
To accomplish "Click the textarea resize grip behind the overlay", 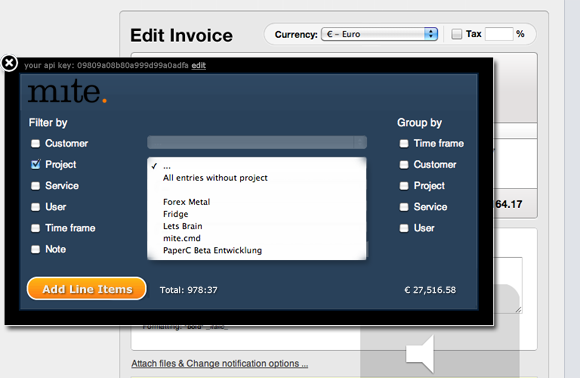I will tap(519, 310).
